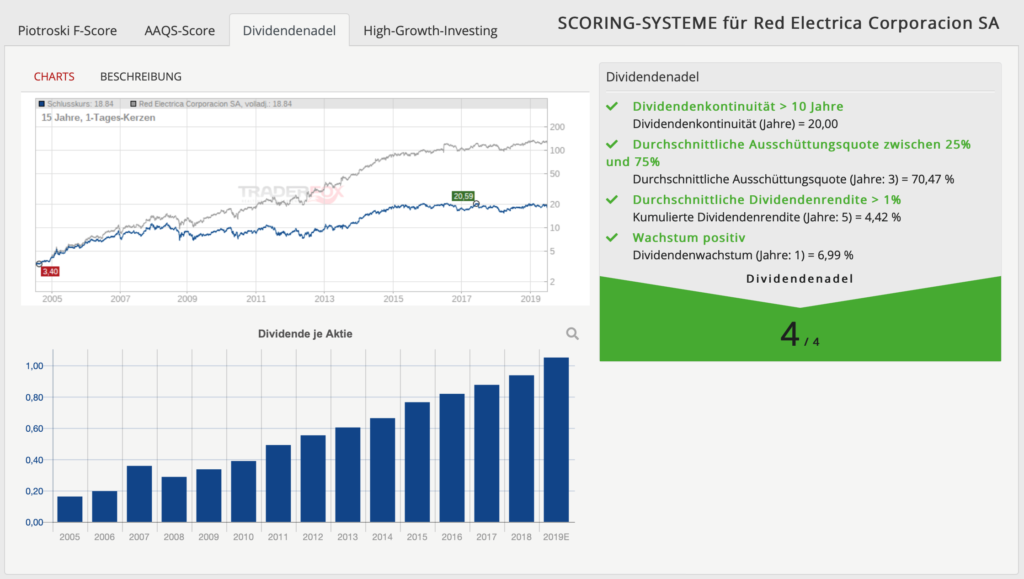Image resolution: width=1024 pixels, height=579 pixels.
Task: Click 'Dividendenwachstum (Jahre: 1) = 6,99 %'
Action: 743,255
